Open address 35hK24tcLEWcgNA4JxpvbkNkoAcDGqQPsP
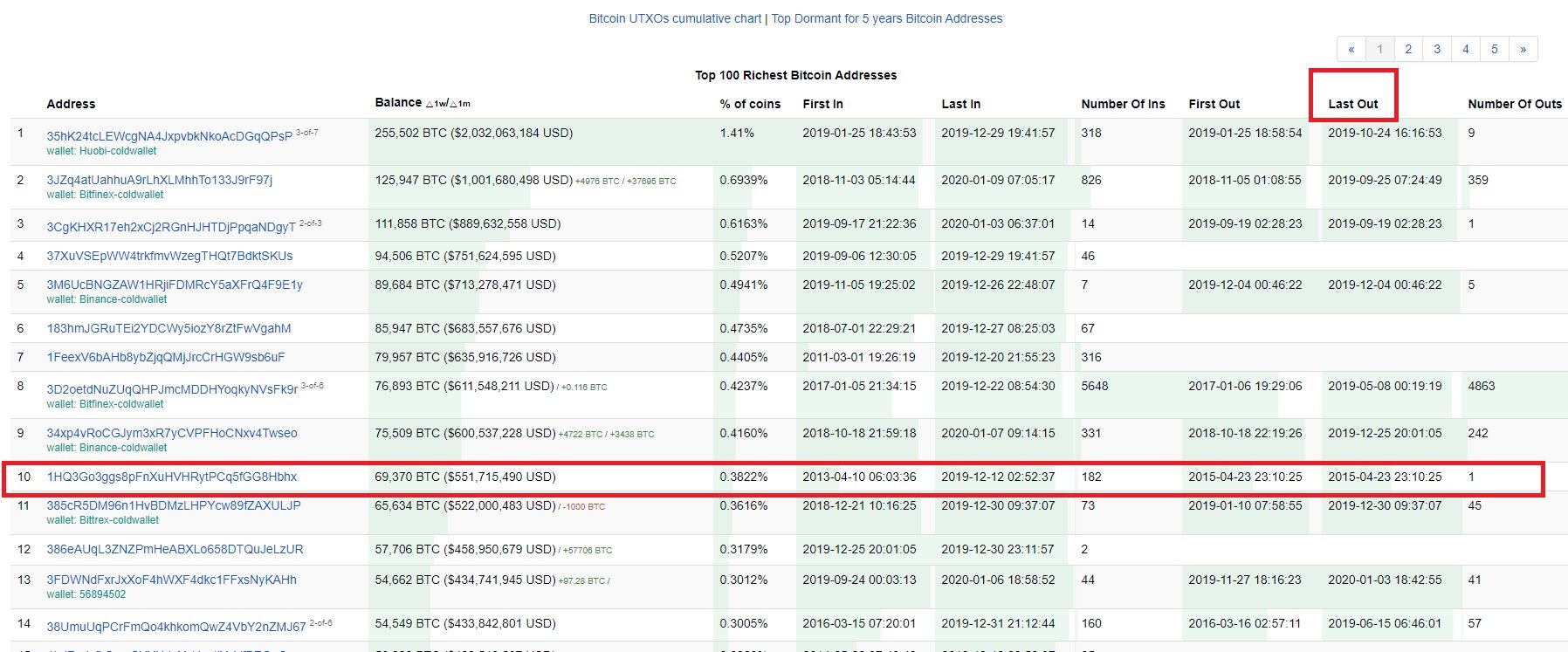This screenshot has height=652, width=1568. pos(169,136)
